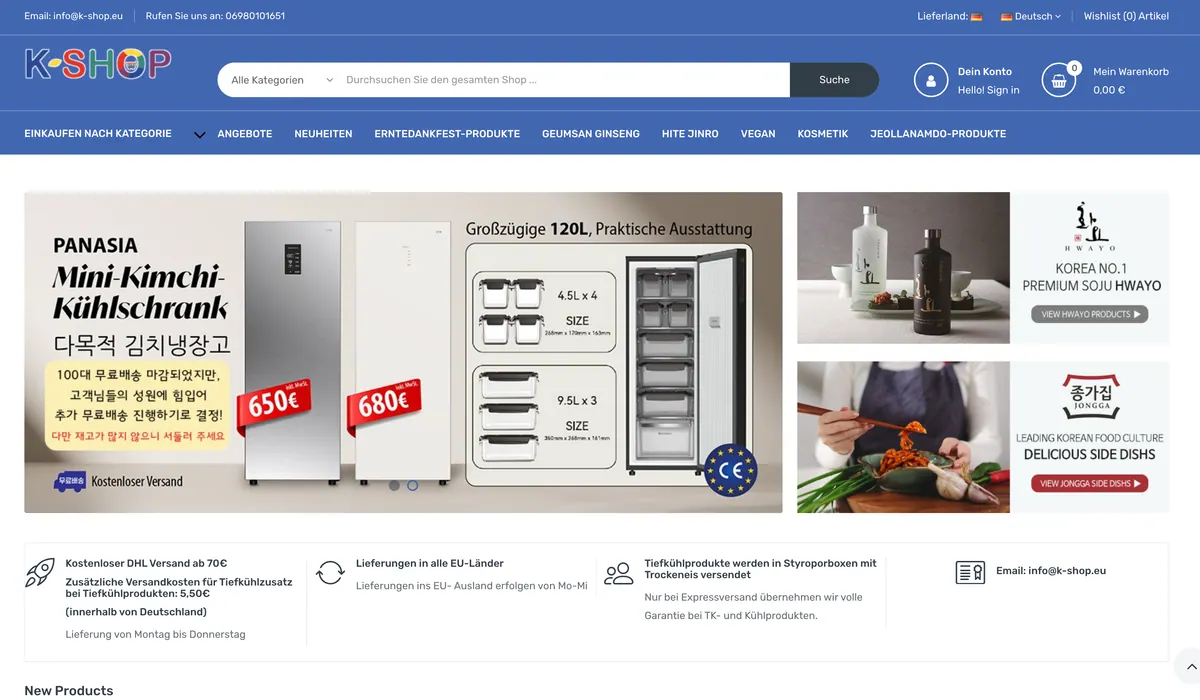The height and width of the screenshot is (700, 1200).
Task: Open the Neuheiten menu item
Action: (323, 134)
